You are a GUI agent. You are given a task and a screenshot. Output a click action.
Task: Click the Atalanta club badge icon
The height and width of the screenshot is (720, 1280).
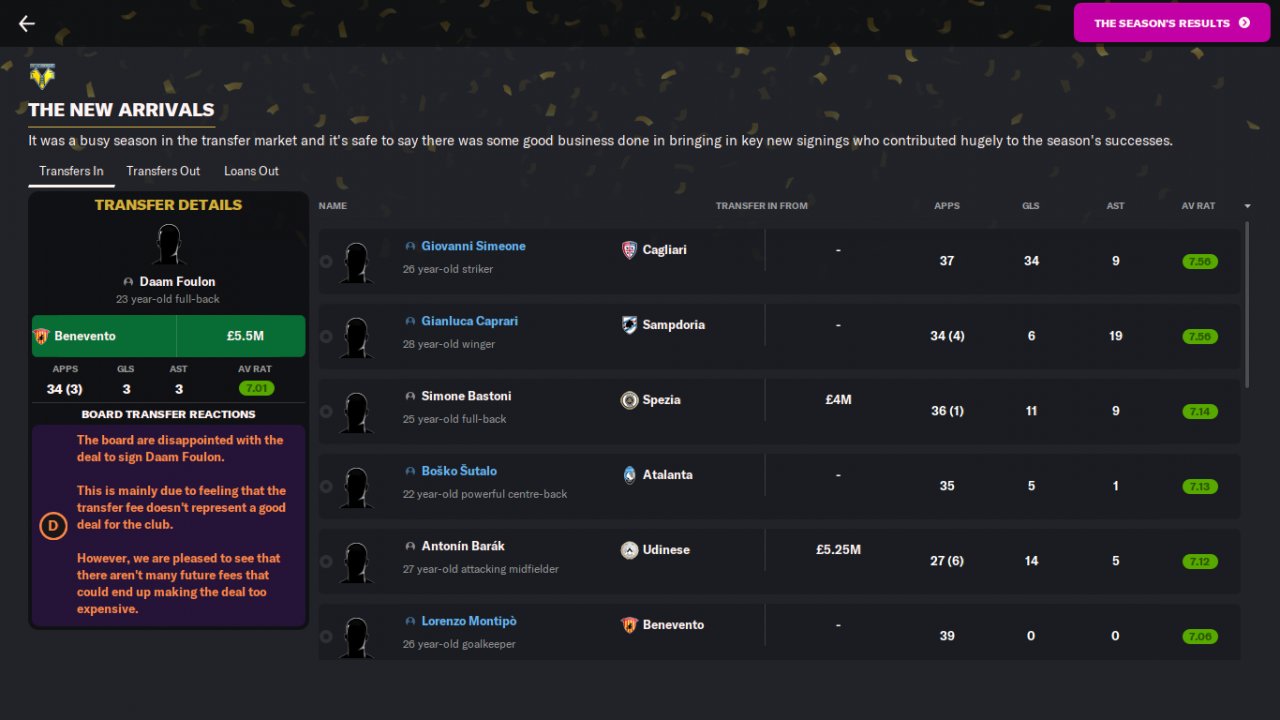[629, 475]
